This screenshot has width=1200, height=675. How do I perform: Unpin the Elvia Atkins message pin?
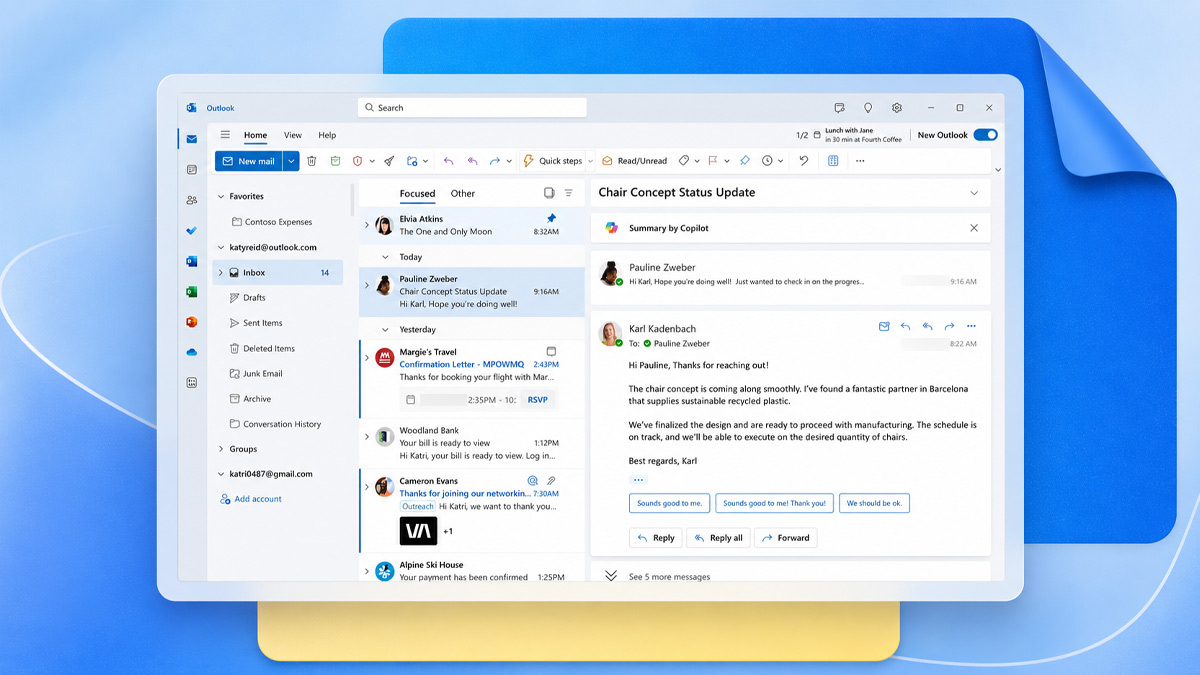(x=551, y=218)
